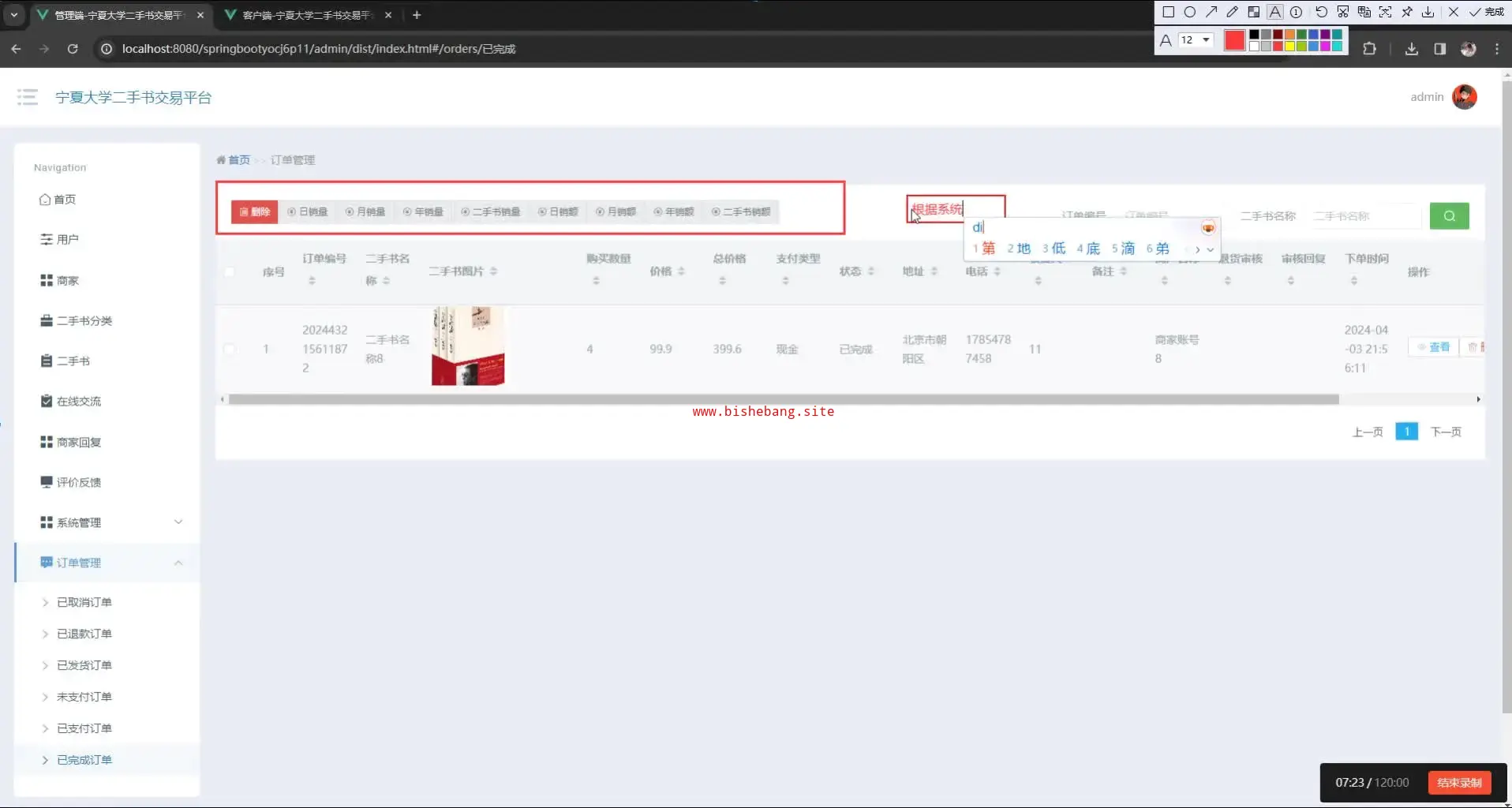This screenshot has width=1512, height=808.
Task: Switch to the 客户端 browser tab
Action: (306, 15)
